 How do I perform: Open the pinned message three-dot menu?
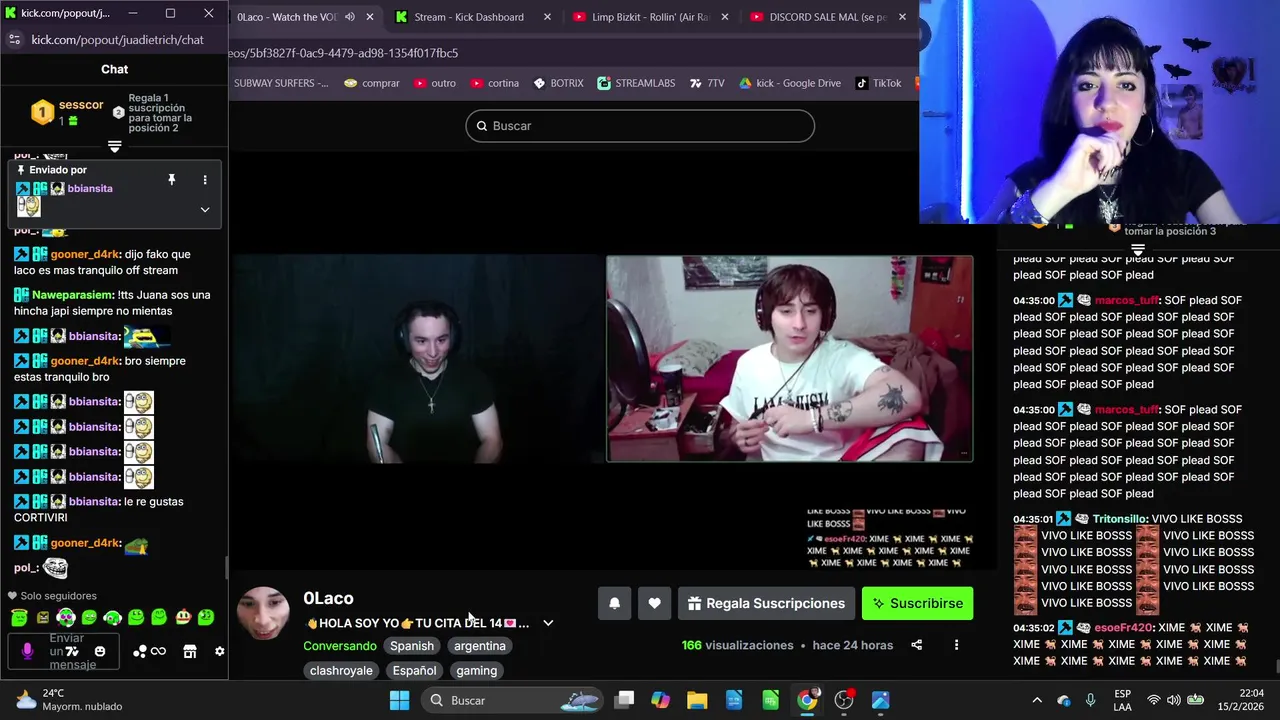(205, 180)
